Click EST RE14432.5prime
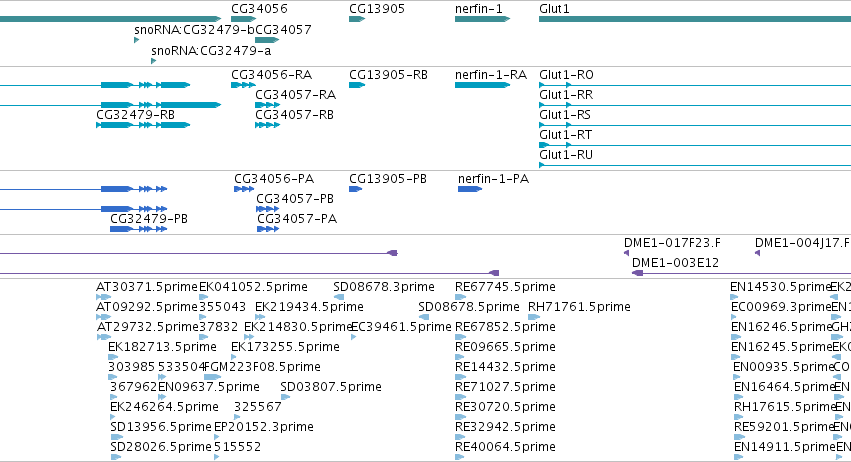This screenshot has width=851, height=462. (x=505, y=368)
